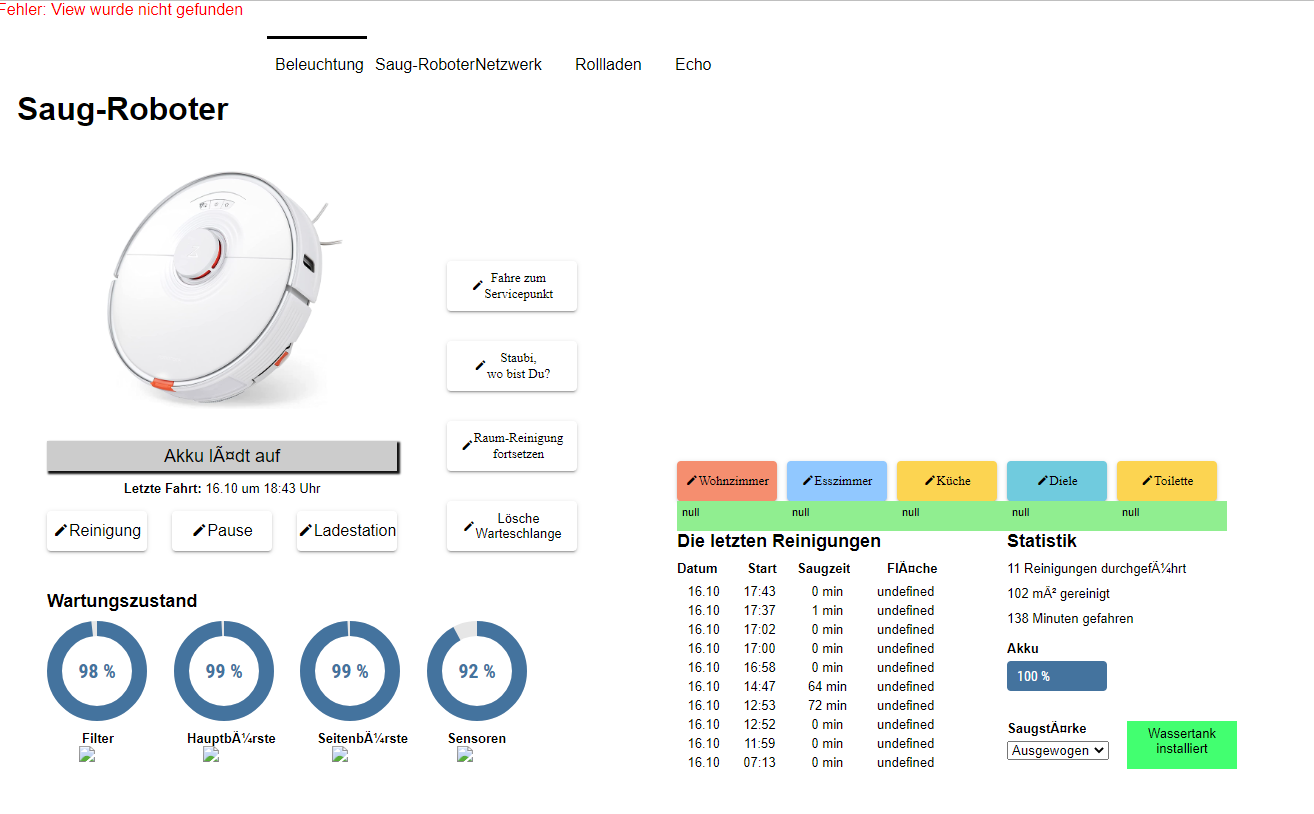
Task: Click the broken image icon under Filter
Action: (x=87, y=755)
